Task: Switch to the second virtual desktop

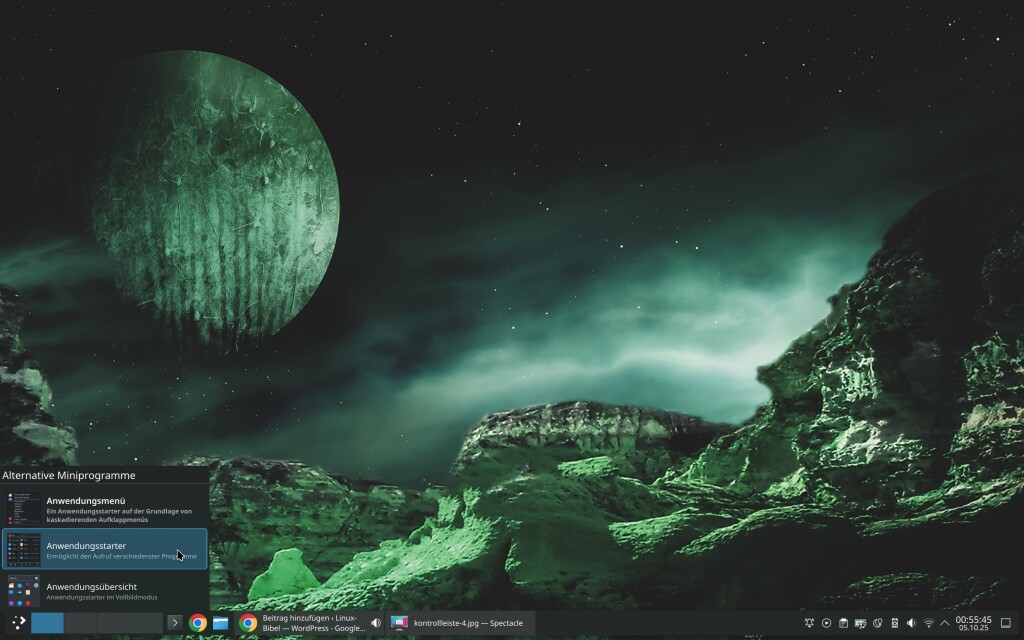Action: [80, 623]
